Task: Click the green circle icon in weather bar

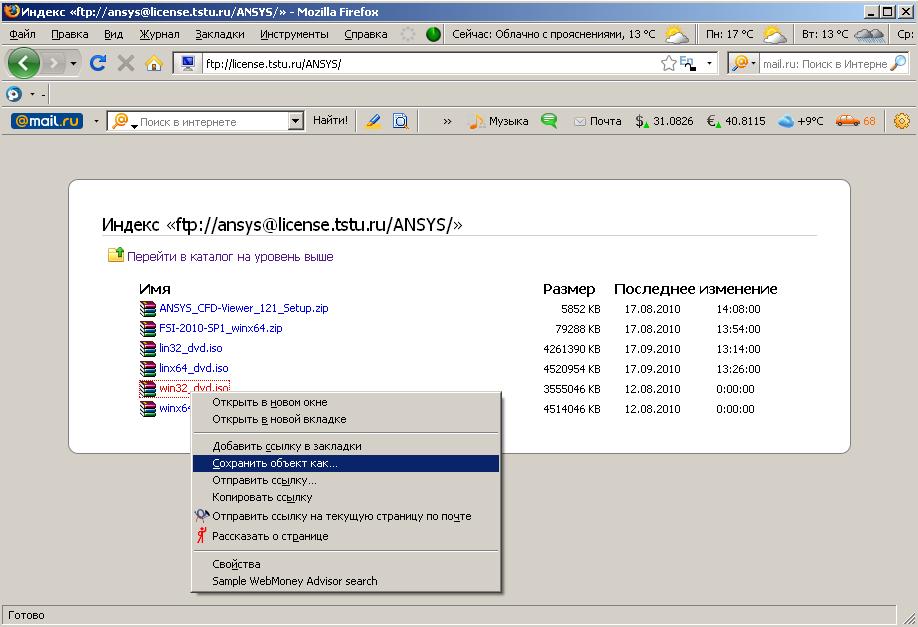Action: pyautogui.click(x=433, y=35)
